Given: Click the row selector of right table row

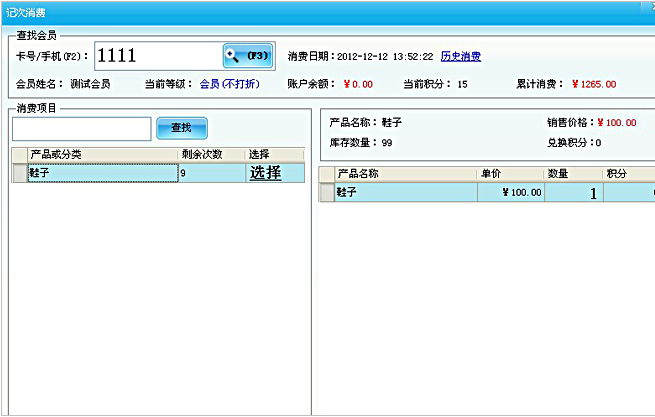Looking at the screenshot, I should tap(327, 192).
